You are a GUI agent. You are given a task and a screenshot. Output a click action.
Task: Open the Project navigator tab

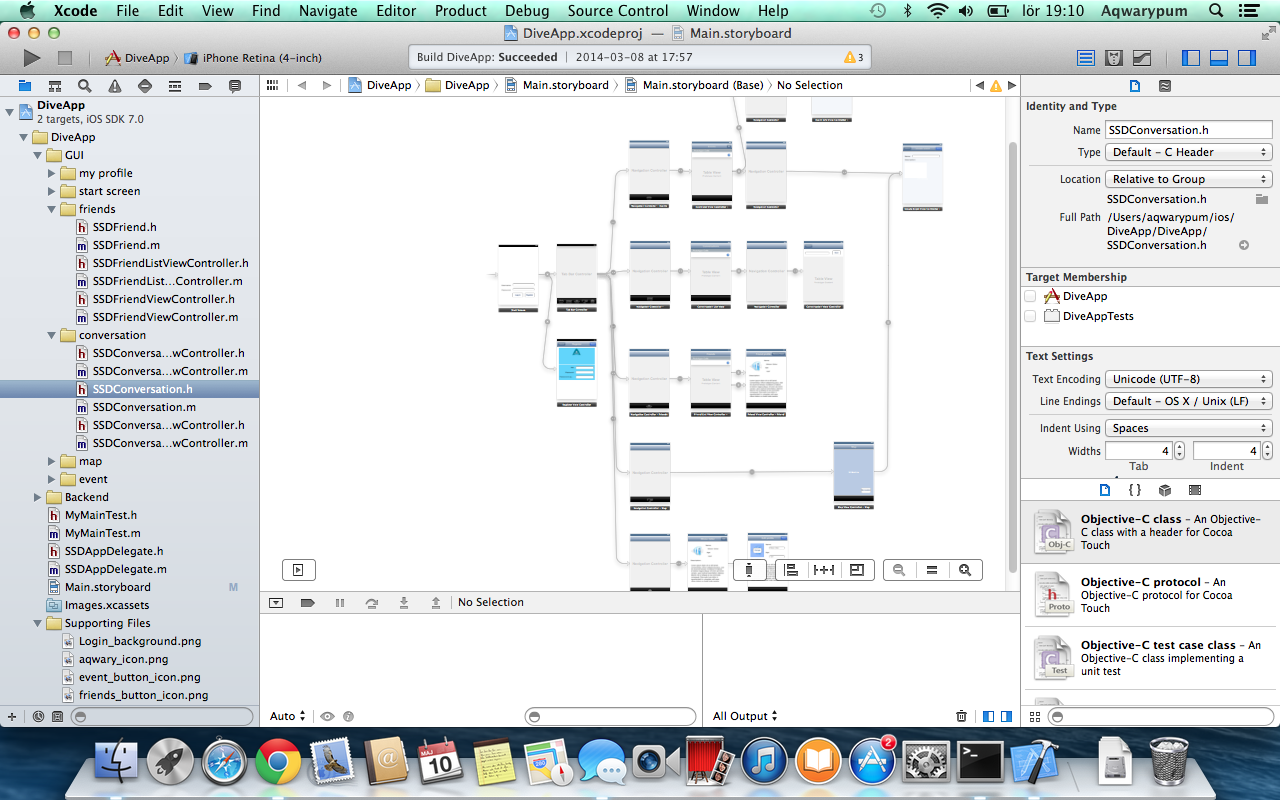click(25, 86)
